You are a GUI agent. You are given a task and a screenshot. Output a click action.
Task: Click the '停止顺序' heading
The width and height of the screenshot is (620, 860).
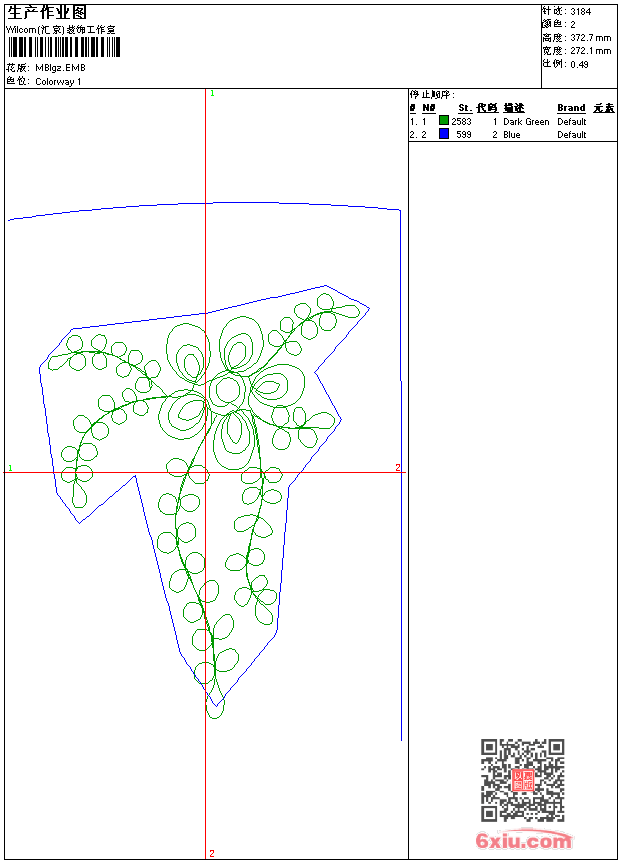(x=432, y=94)
